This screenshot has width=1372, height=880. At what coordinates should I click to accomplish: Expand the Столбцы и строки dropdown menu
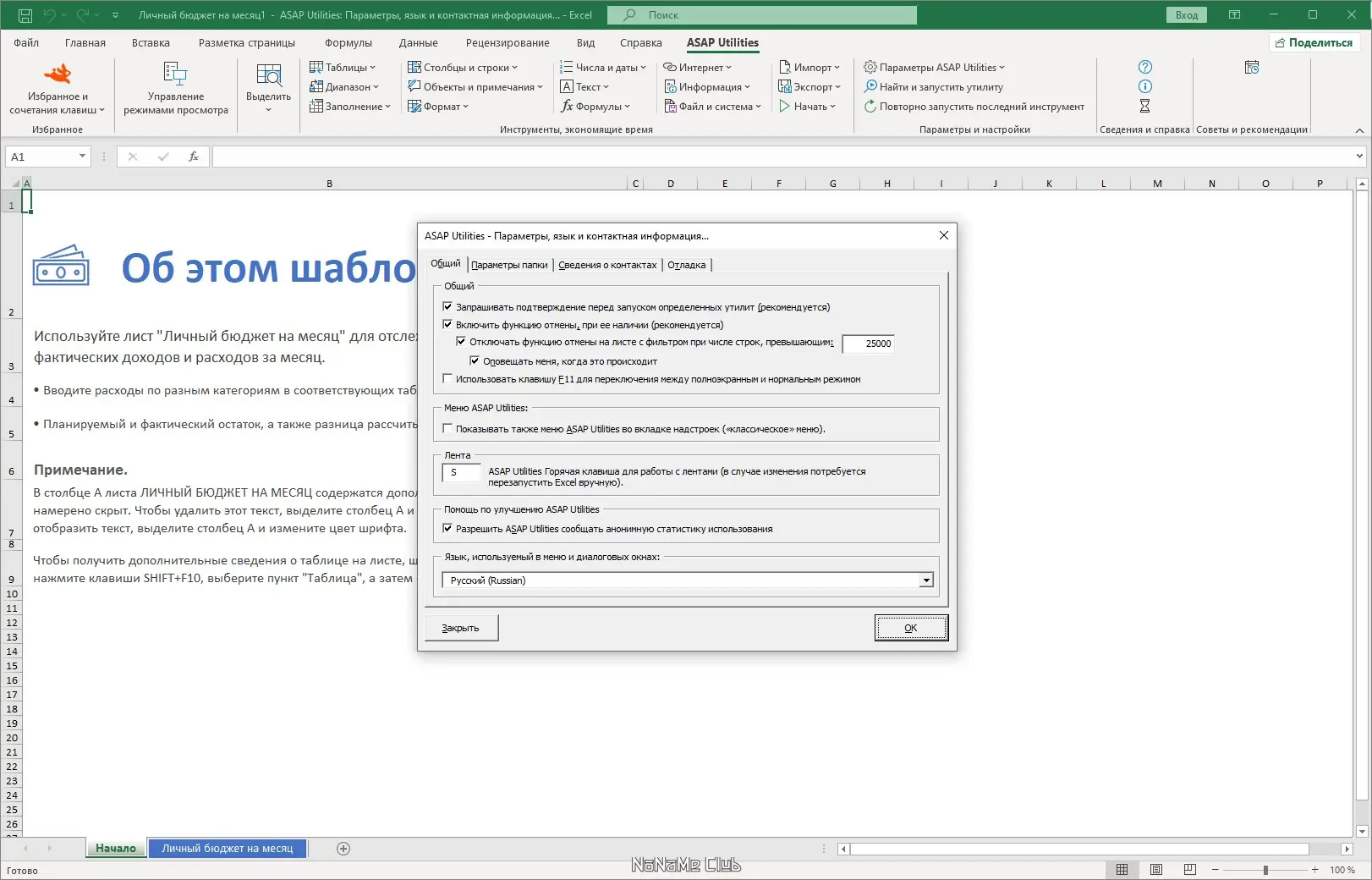(462, 68)
